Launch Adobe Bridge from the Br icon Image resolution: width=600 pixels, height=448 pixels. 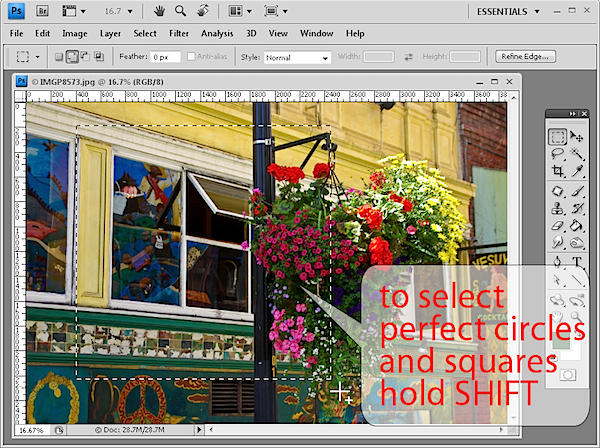click(x=42, y=11)
